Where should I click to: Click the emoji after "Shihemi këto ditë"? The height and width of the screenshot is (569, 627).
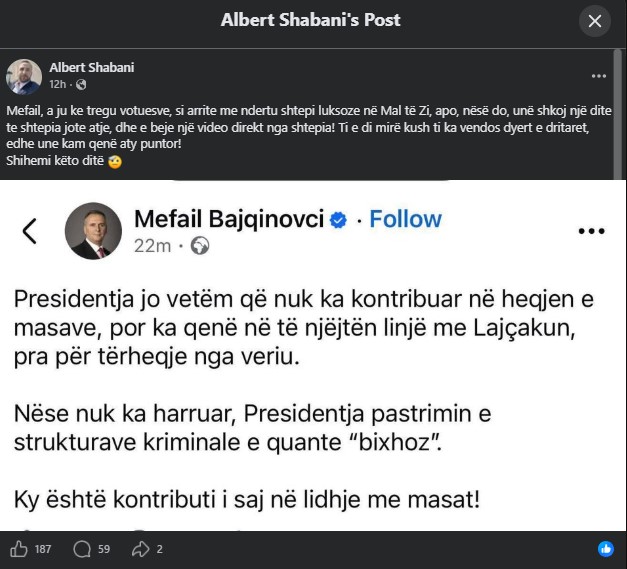click(x=115, y=162)
